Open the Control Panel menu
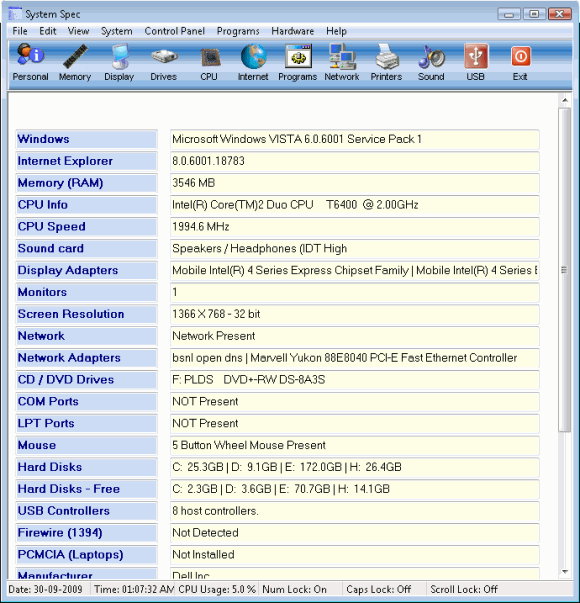The image size is (580, 603). click(175, 31)
